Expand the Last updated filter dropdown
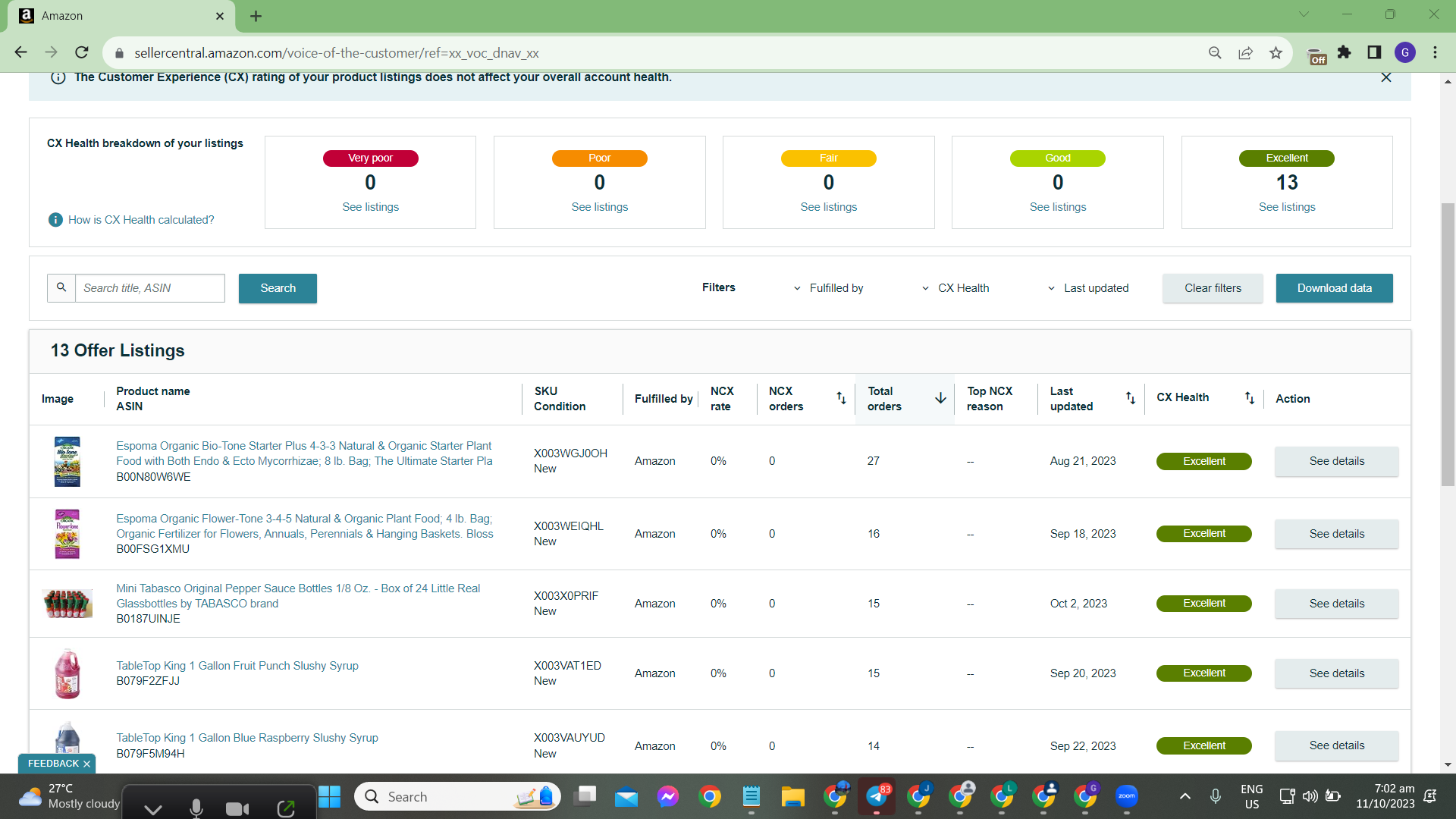 tap(1088, 288)
